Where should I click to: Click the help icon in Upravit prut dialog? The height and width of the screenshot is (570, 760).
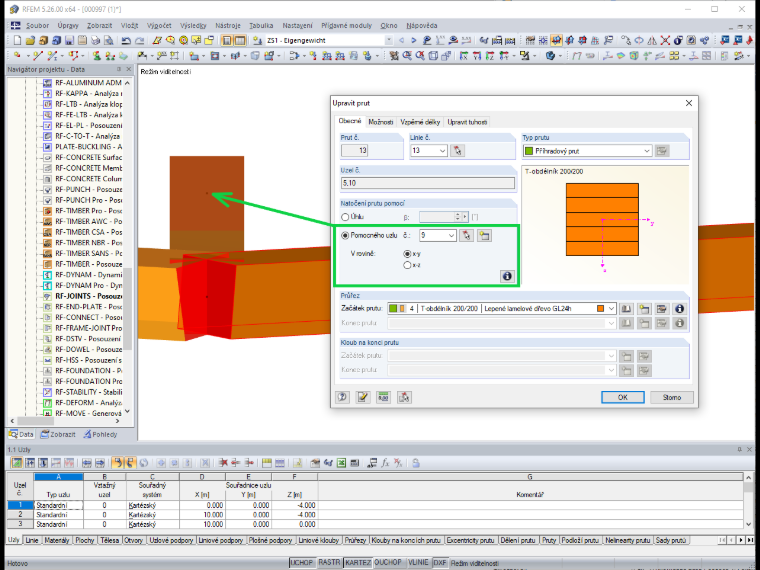pos(343,397)
